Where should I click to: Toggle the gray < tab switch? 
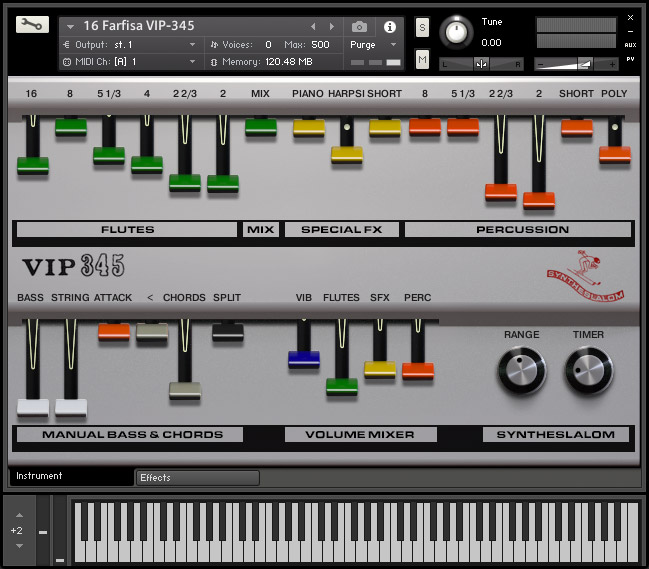click(x=152, y=332)
